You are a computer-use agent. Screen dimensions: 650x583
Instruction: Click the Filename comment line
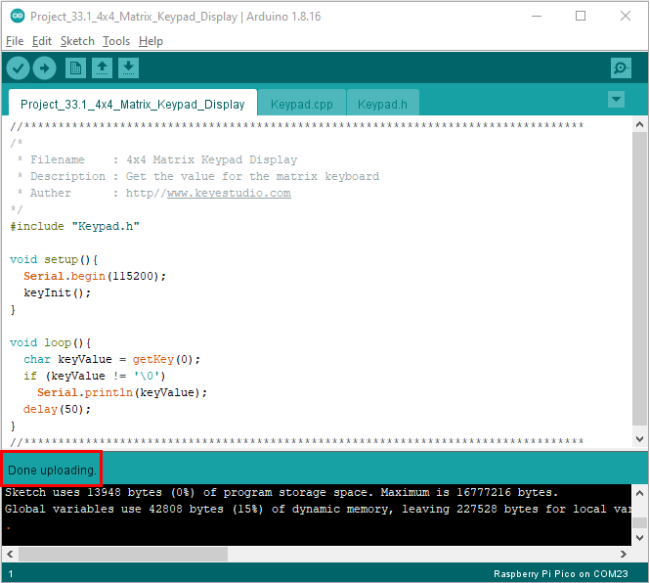[x=157, y=160]
